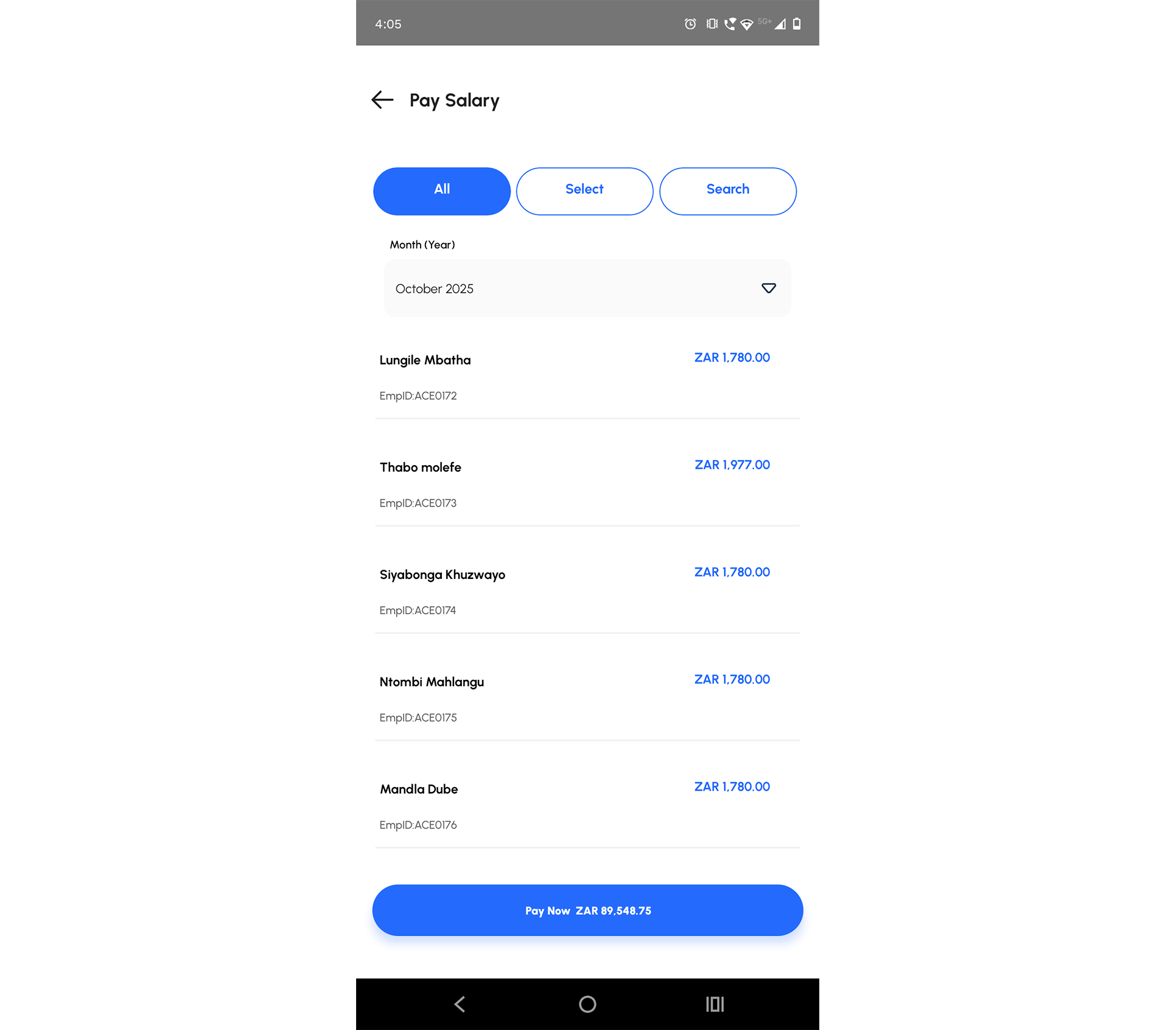
Task: Open recent apps from navigation bar
Action: (715, 1004)
